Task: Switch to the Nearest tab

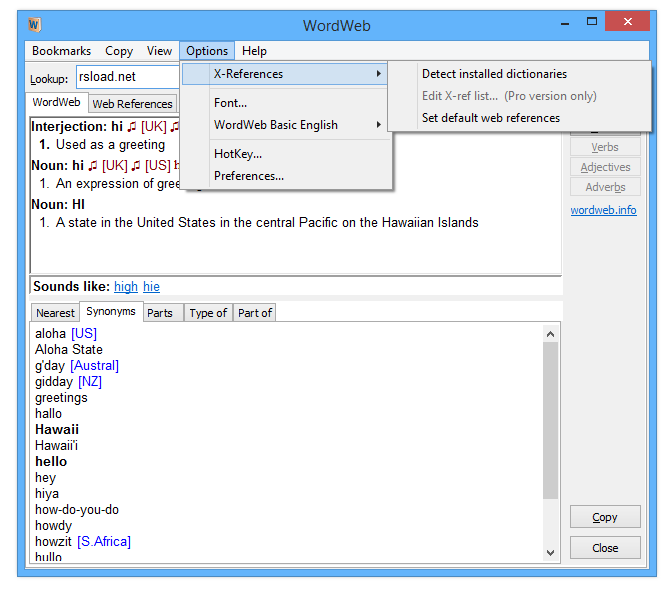Action: click(x=55, y=313)
